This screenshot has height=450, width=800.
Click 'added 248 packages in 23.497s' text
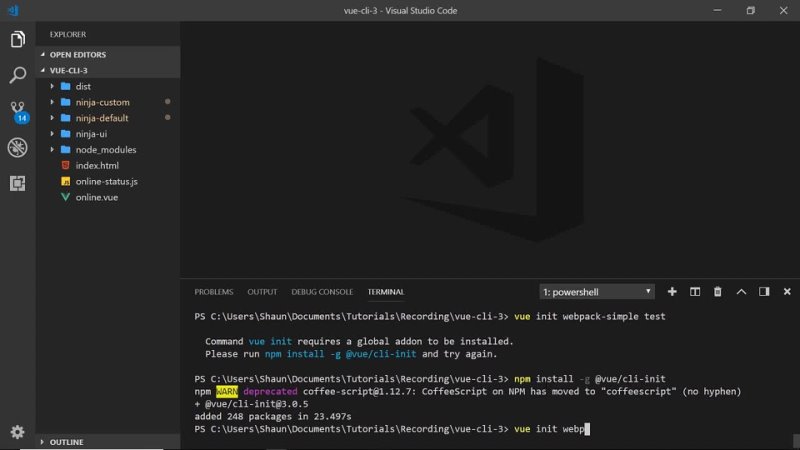tap(273, 416)
